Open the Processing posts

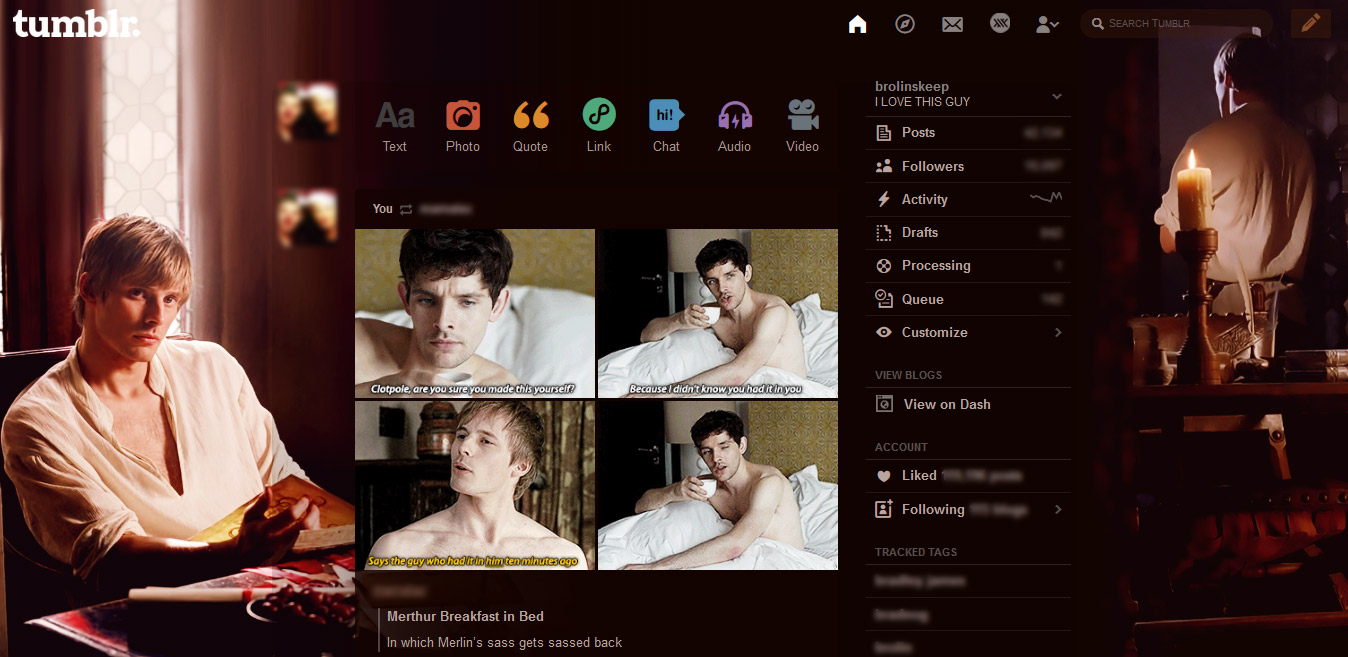pyautogui.click(x=968, y=265)
